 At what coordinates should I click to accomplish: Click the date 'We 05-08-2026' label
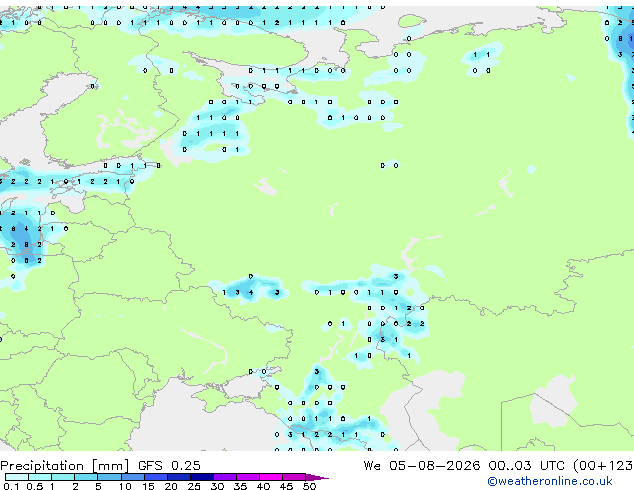click(x=422, y=466)
